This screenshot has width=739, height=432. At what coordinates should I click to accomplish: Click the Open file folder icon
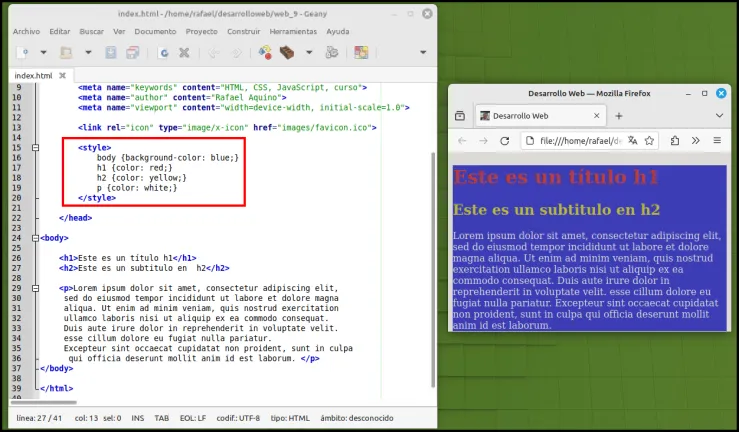pos(66,52)
